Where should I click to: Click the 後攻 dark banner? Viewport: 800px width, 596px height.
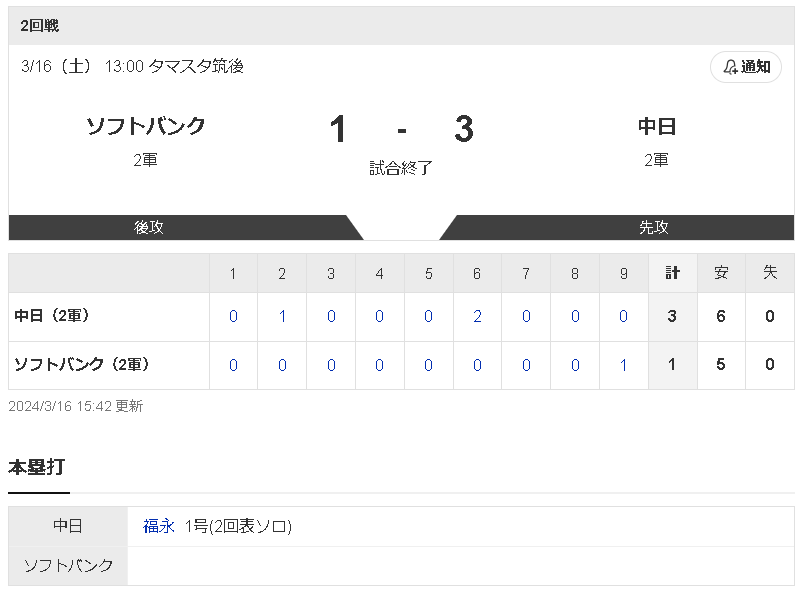(150, 227)
